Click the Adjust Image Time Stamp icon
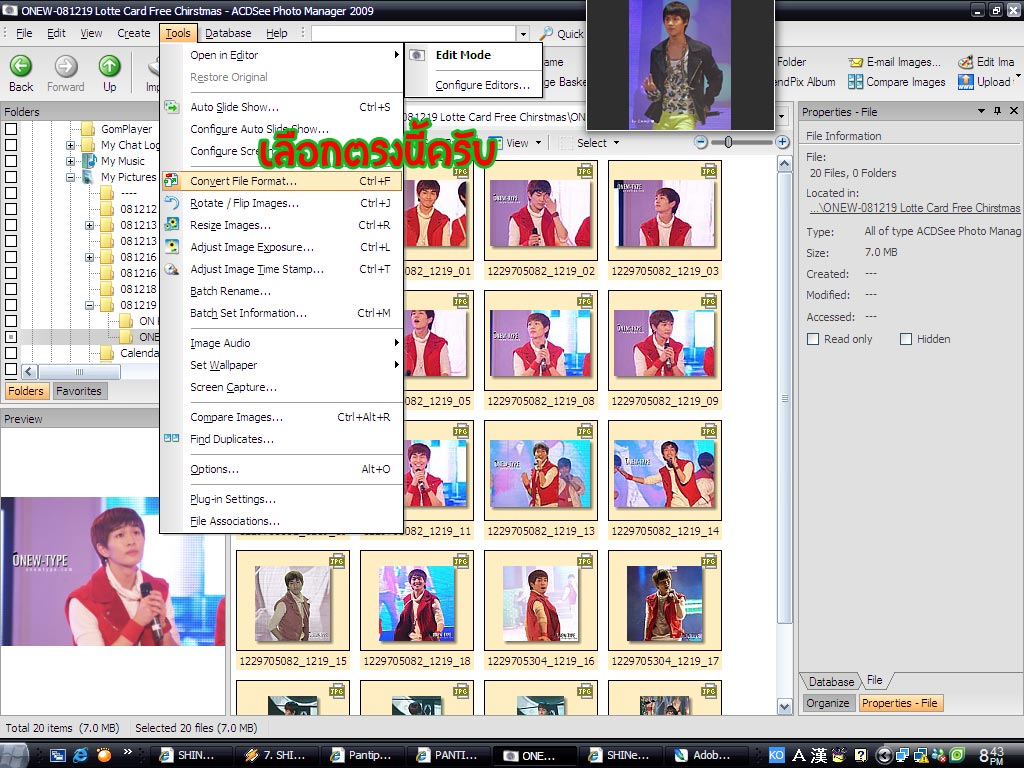 click(172, 269)
